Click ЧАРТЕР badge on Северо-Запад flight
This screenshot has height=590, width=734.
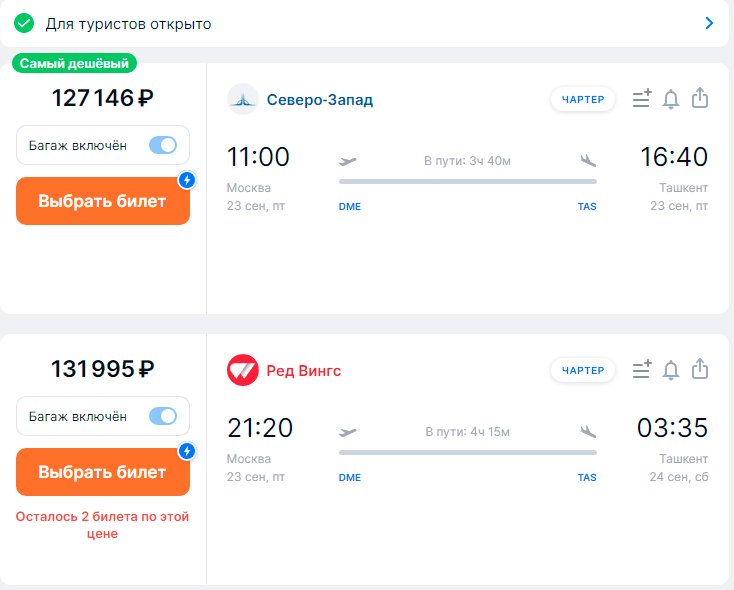click(583, 99)
